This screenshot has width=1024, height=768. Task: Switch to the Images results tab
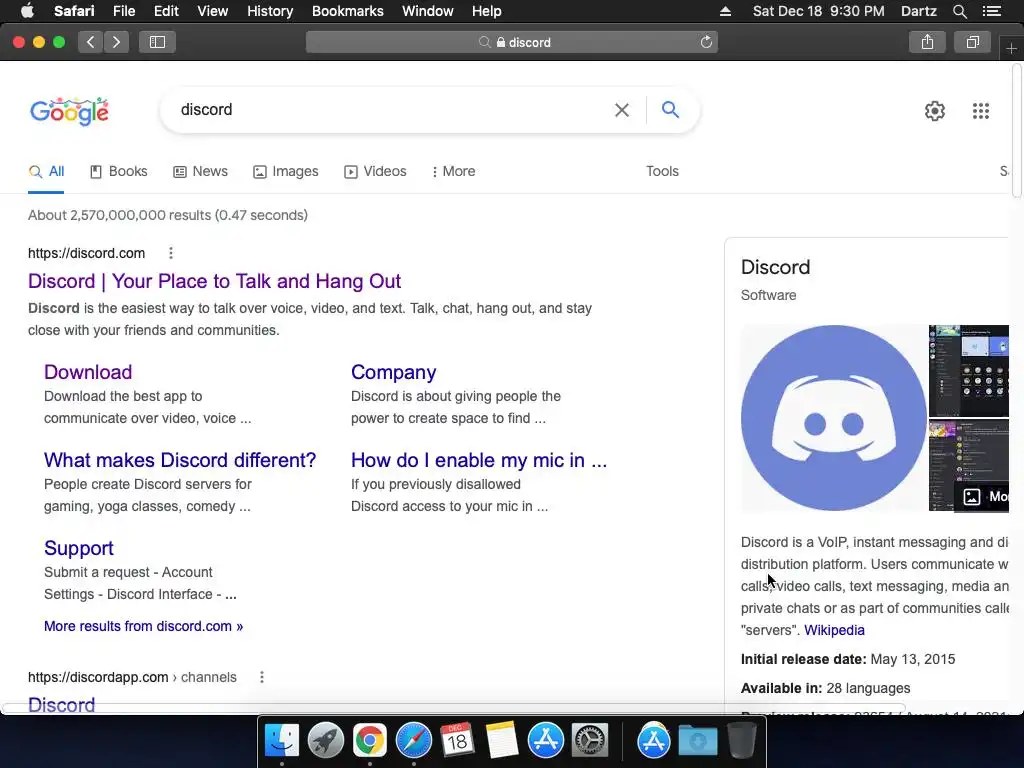pyautogui.click(x=285, y=172)
